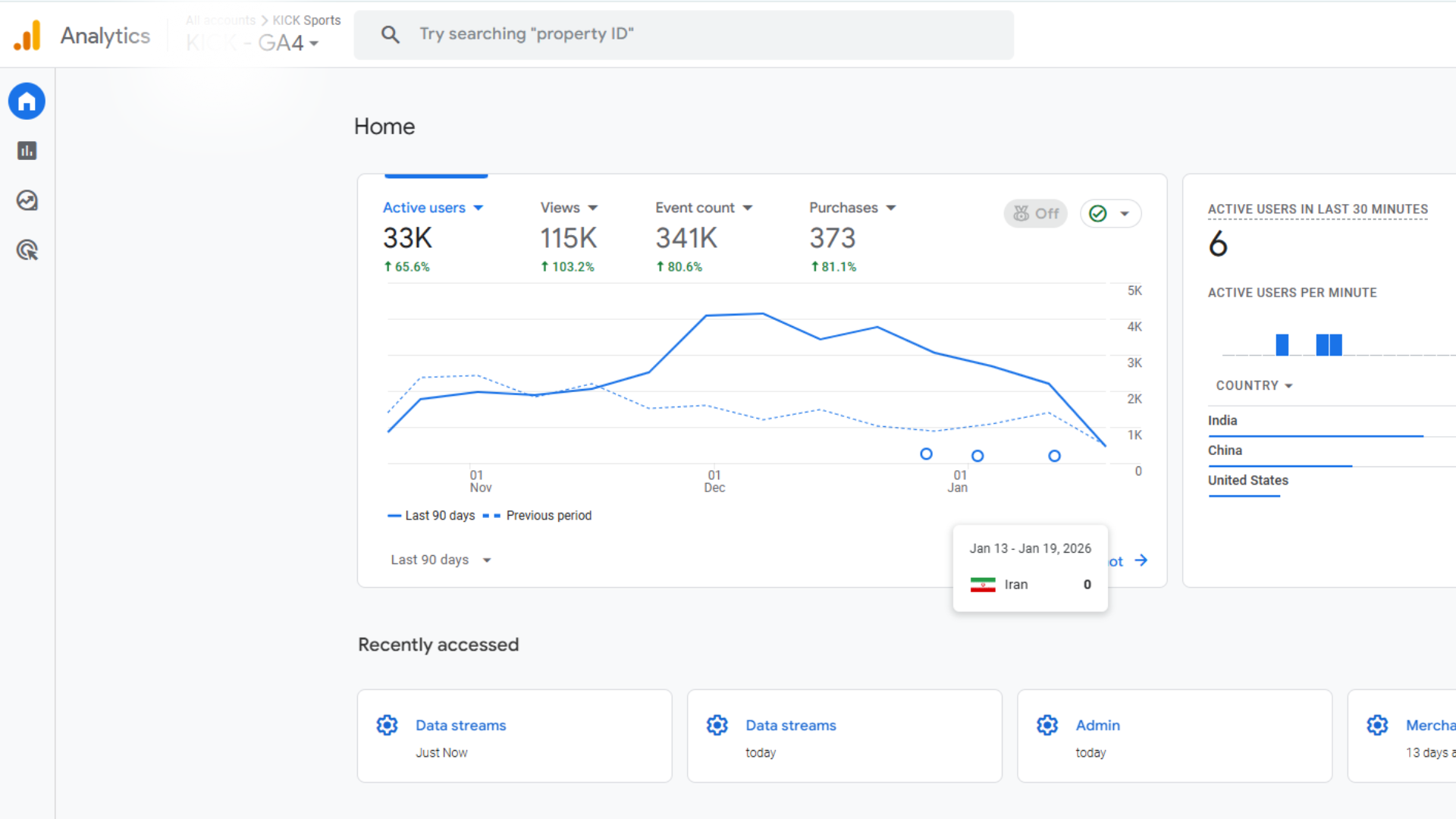The height and width of the screenshot is (819, 1456).
Task: Click the Merchant card gear icon
Action: coord(1377,725)
